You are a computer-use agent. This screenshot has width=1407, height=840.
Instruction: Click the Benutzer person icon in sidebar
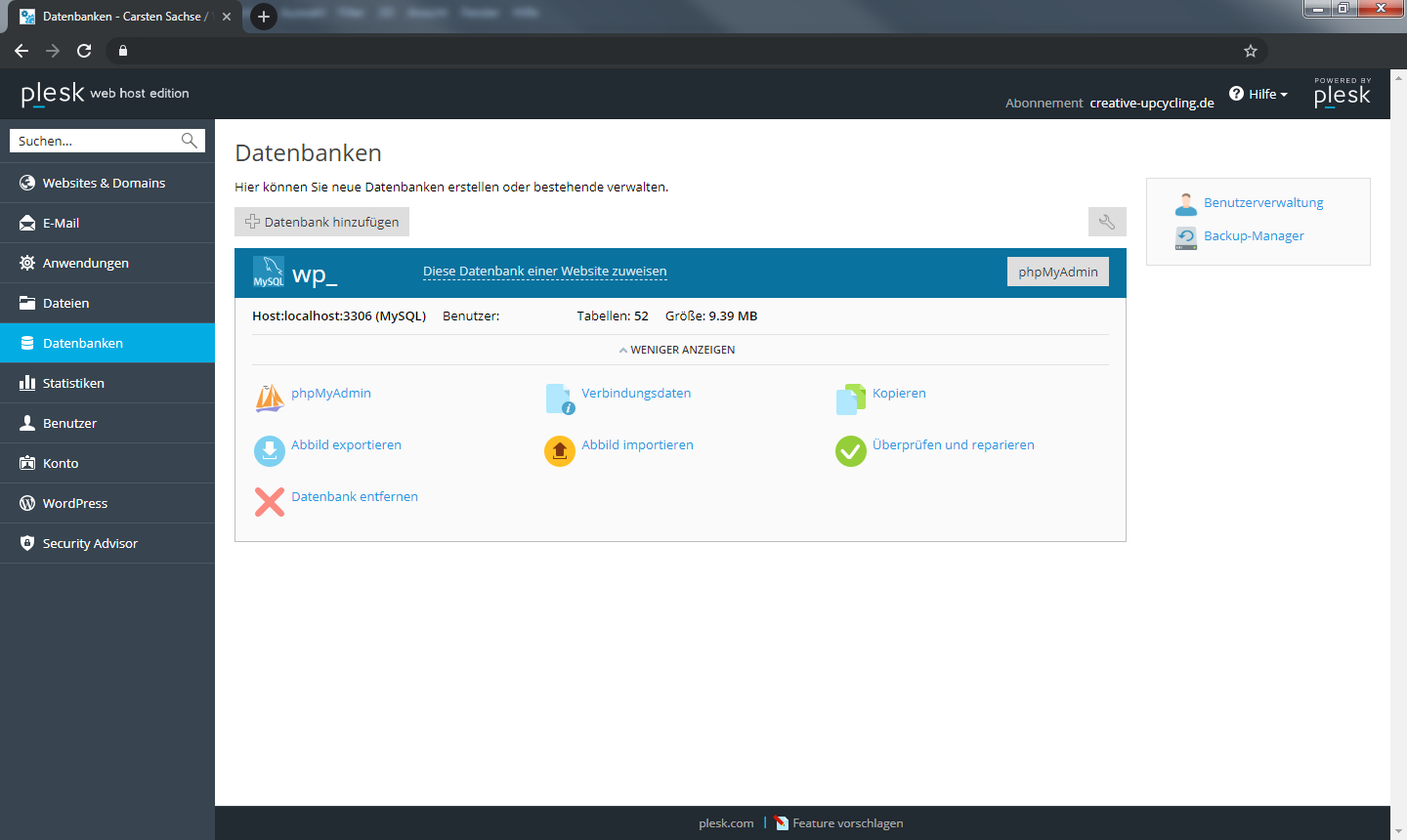click(x=27, y=423)
